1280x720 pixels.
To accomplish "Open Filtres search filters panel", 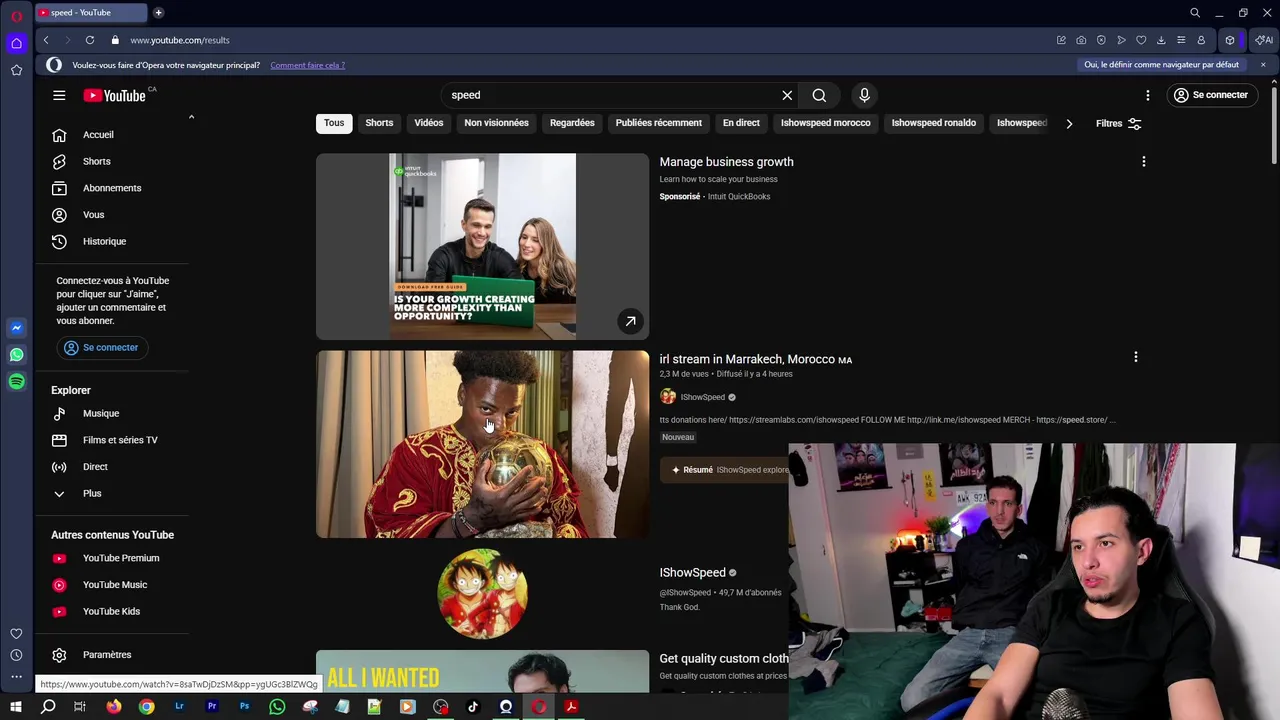I will pyautogui.click(x=1118, y=123).
